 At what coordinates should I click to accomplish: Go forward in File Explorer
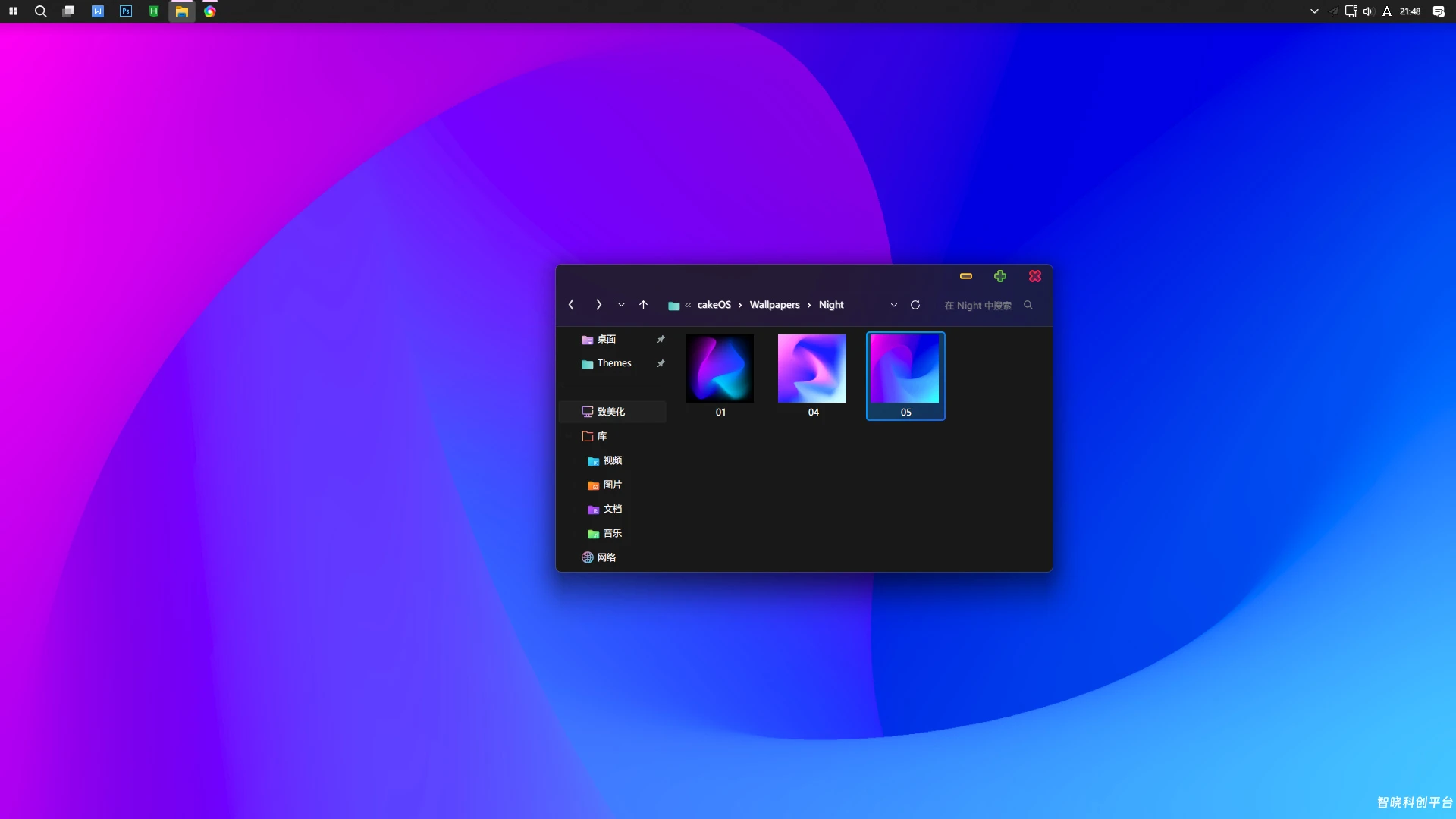pos(598,305)
